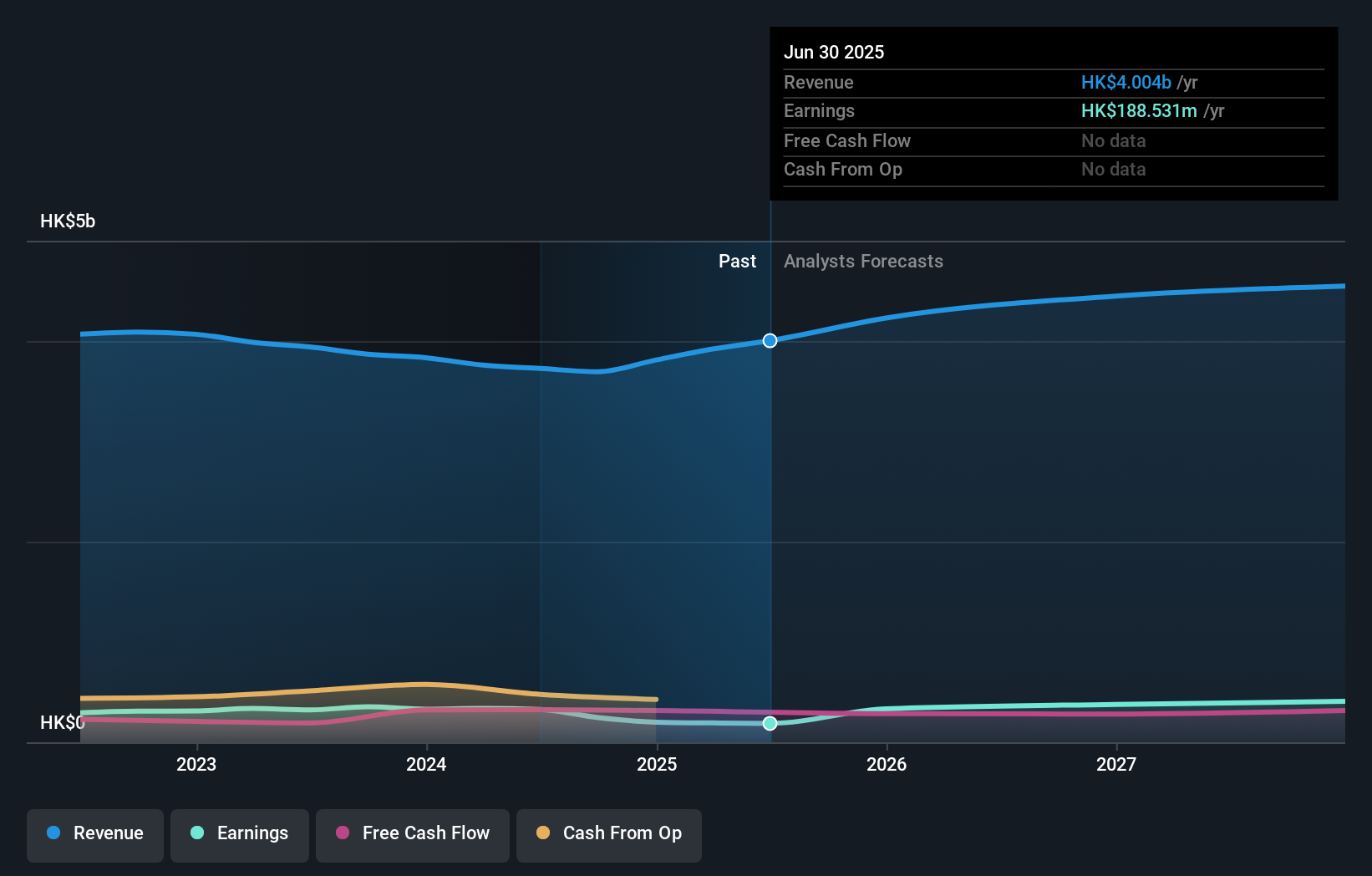
Task: Expand the Jun 30 2025 tooltip header
Action: (834, 52)
